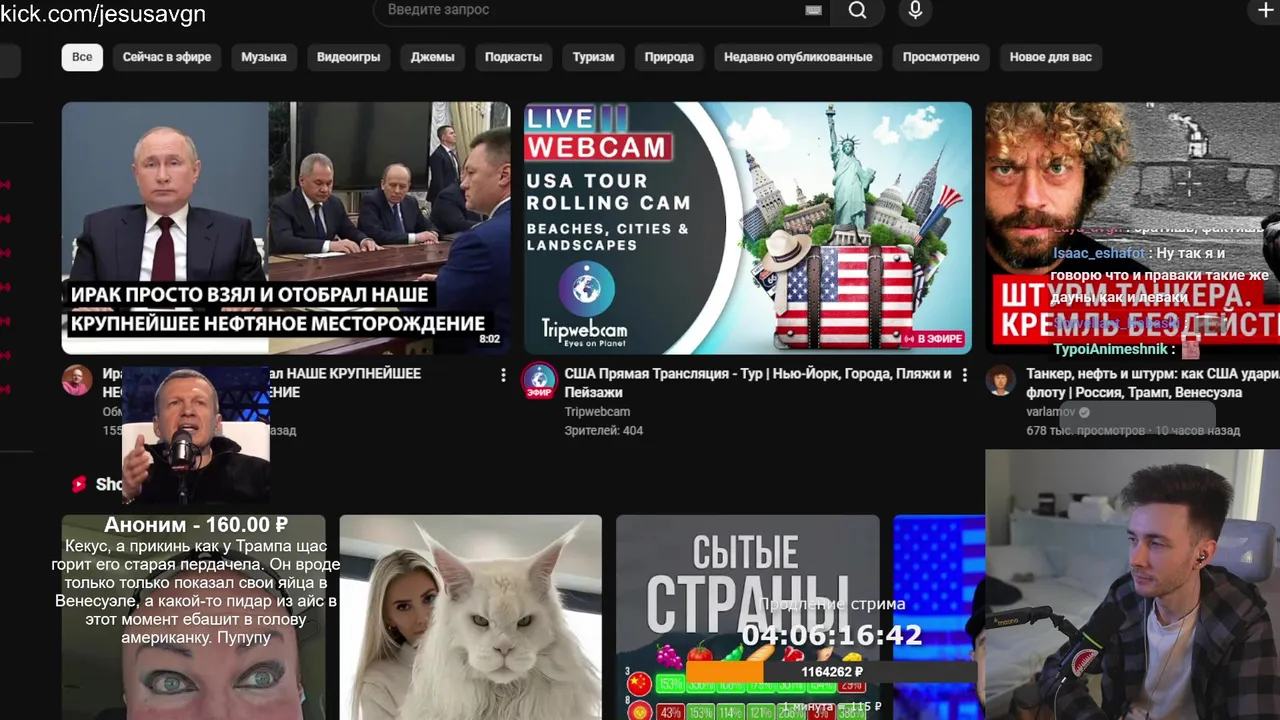Viewport: 1280px width, 720px height.
Task: Select "Сейчас в эфире" filter chip
Action: (x=167, y=57)
